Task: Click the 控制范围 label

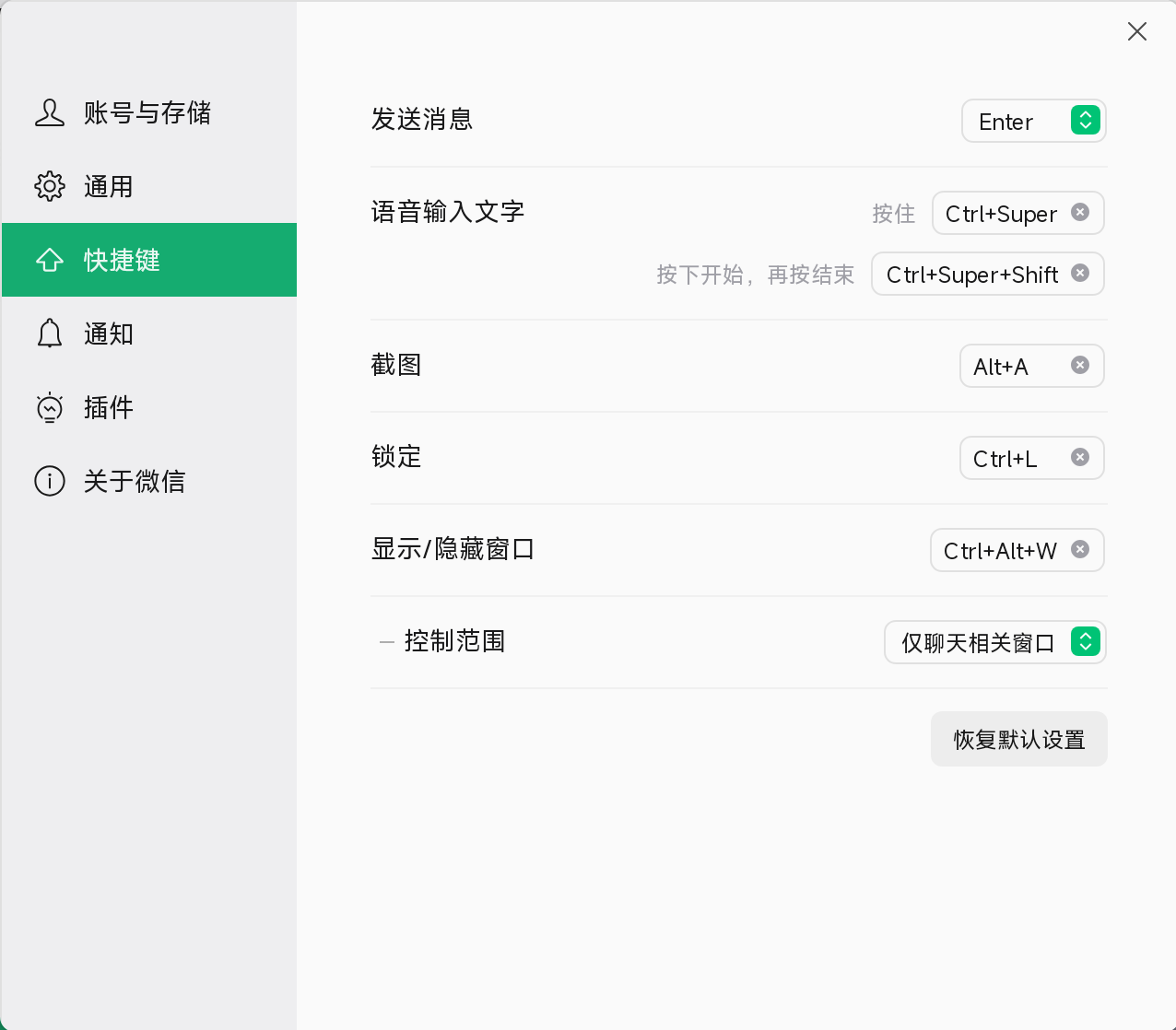Action: tap(455, 641)
